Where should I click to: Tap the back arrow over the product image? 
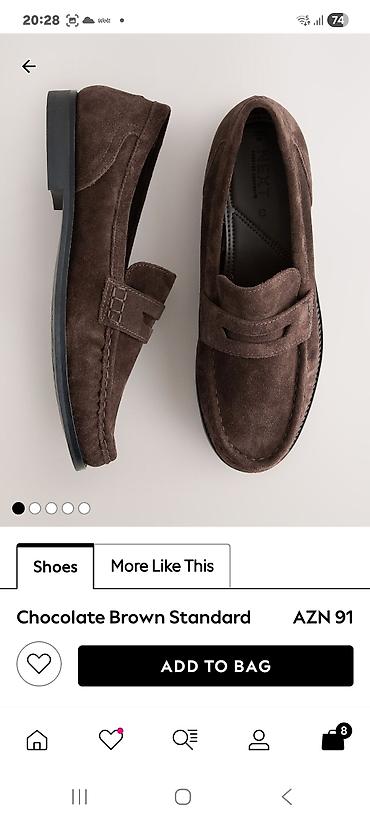click(x=29, y=66)
